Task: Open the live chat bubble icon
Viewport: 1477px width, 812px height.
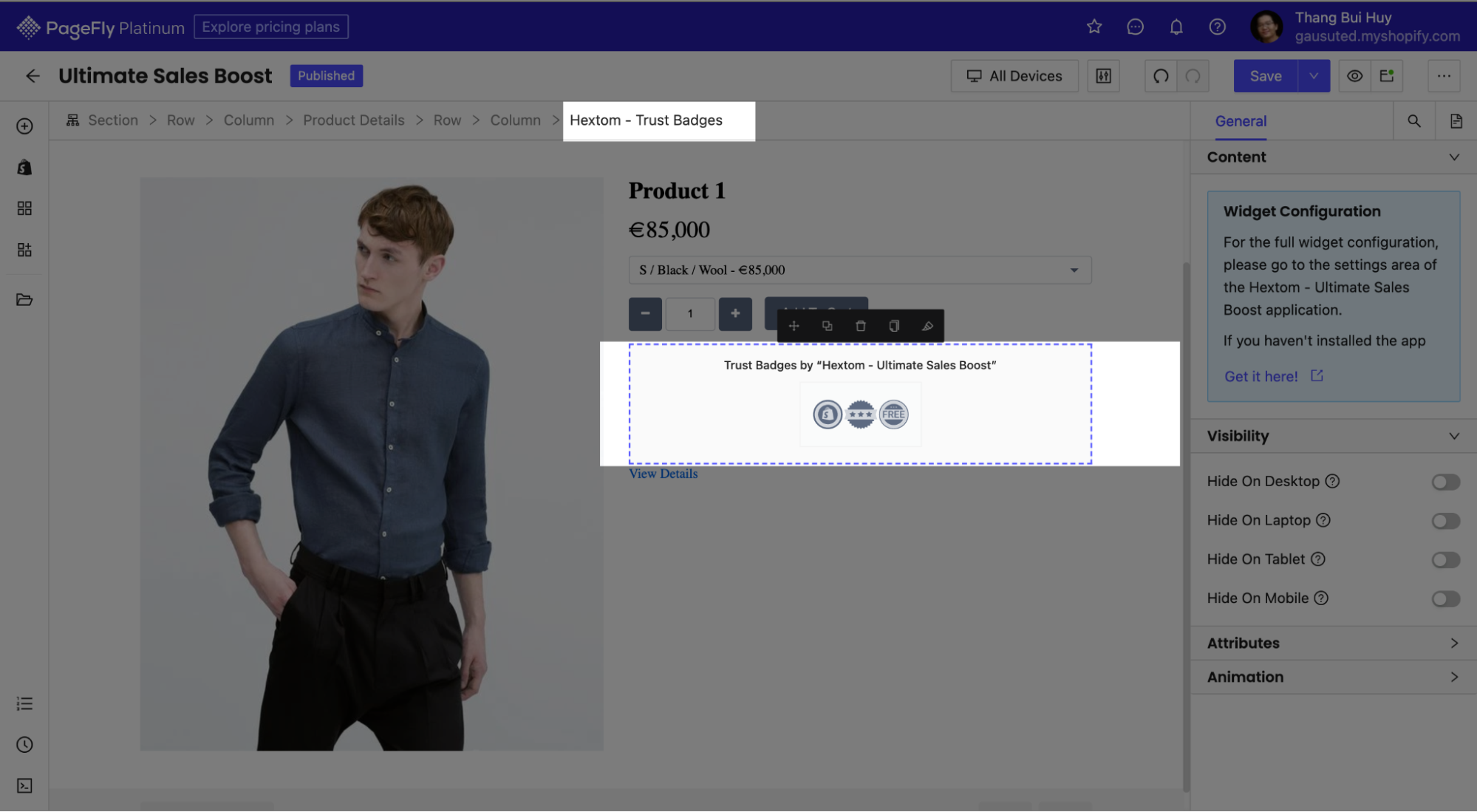Action: point(1135,27)
